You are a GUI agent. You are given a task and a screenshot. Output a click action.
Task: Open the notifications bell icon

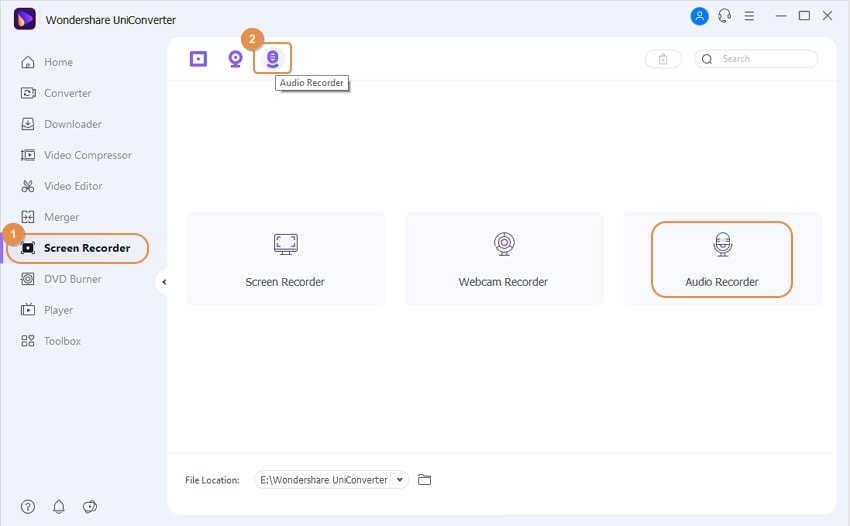pyautogui.click(x=59, y=507)
